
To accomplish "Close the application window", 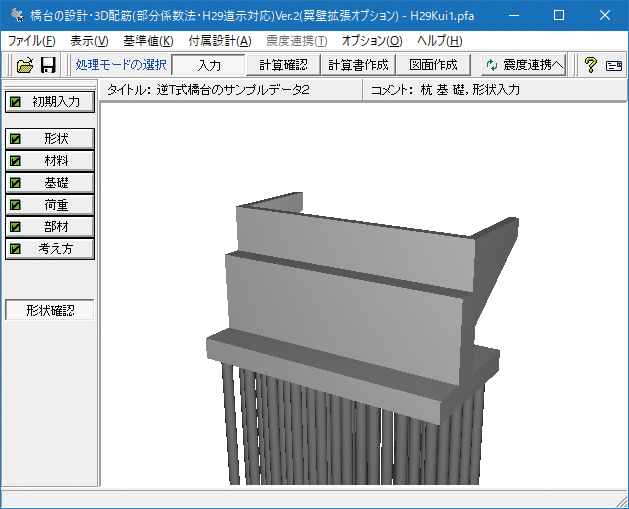I will click(x=605, y=15).
